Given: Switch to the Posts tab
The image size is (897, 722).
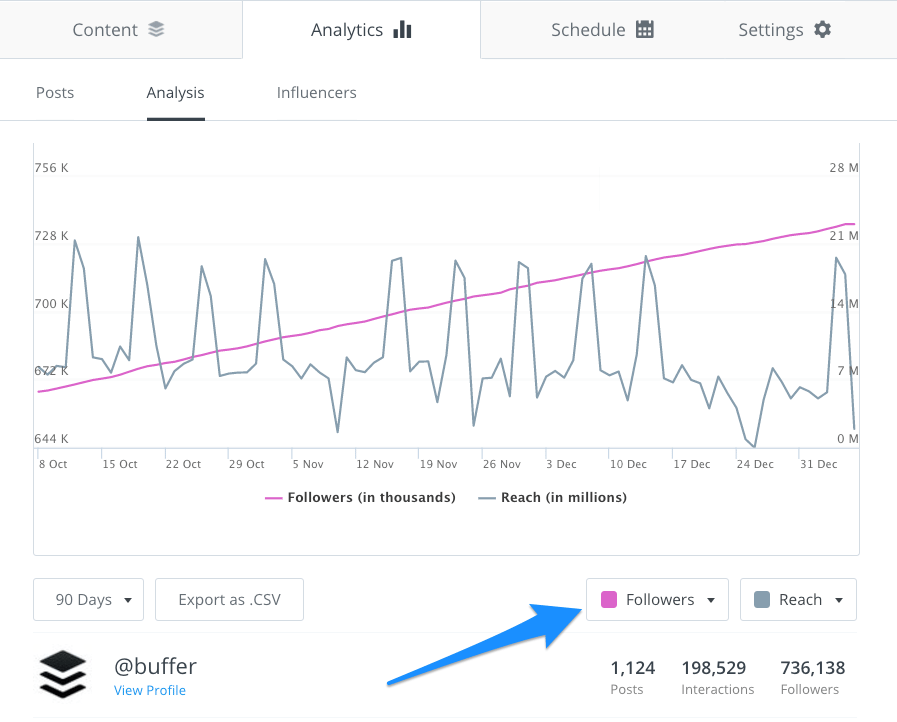Looking at the screenshot, I should [x=54, y=92].
